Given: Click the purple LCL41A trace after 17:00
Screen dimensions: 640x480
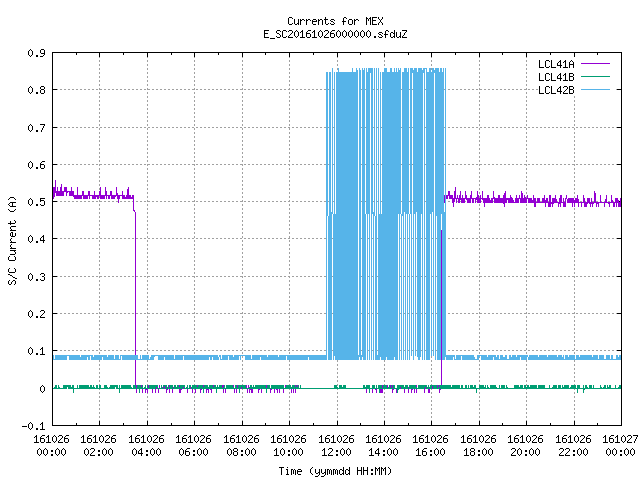Looking at the screenshot, I should [533, 199].
